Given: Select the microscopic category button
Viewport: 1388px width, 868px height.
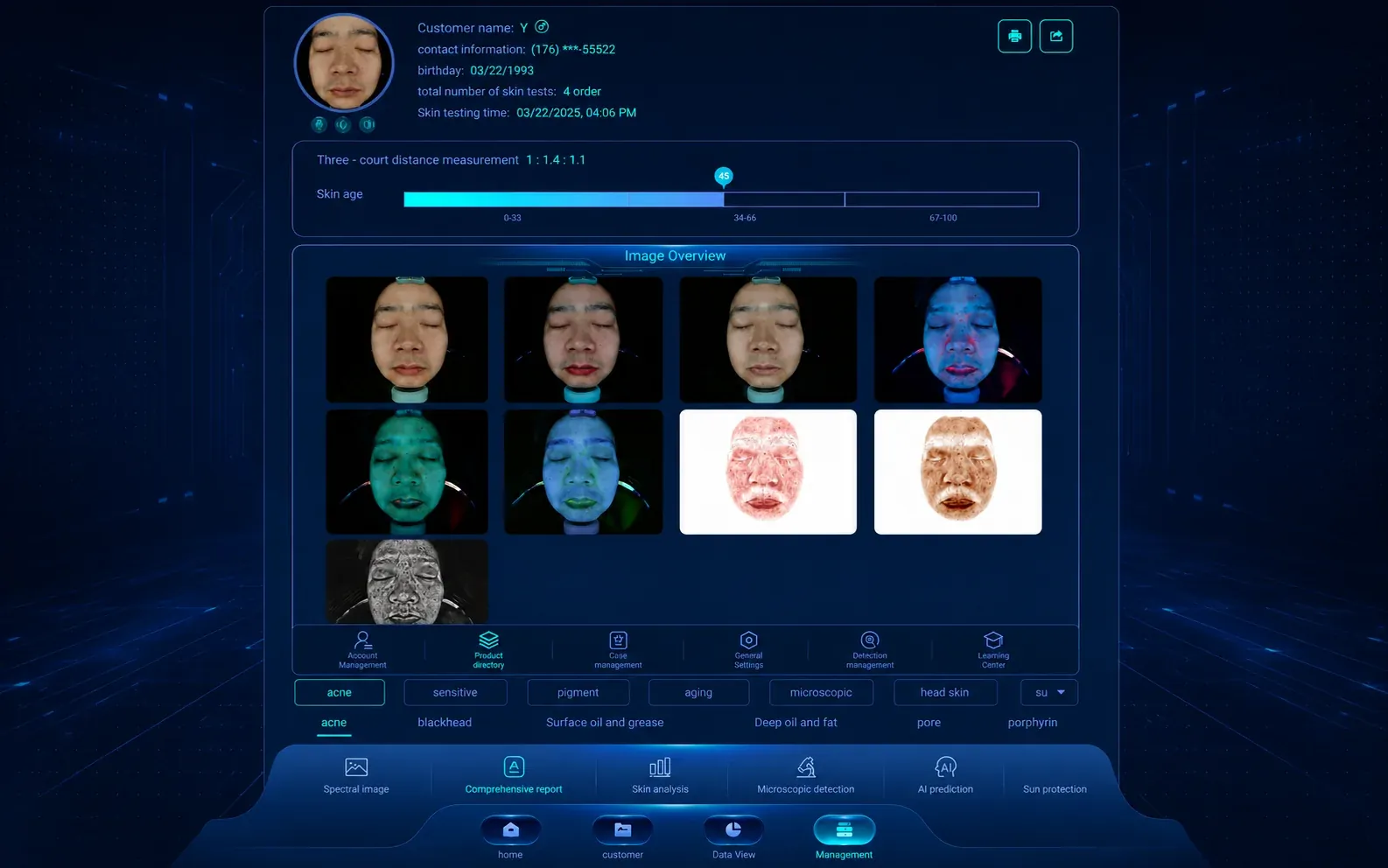Looking at the screenshot, I should pyautogui.click(x=821, y=692).
